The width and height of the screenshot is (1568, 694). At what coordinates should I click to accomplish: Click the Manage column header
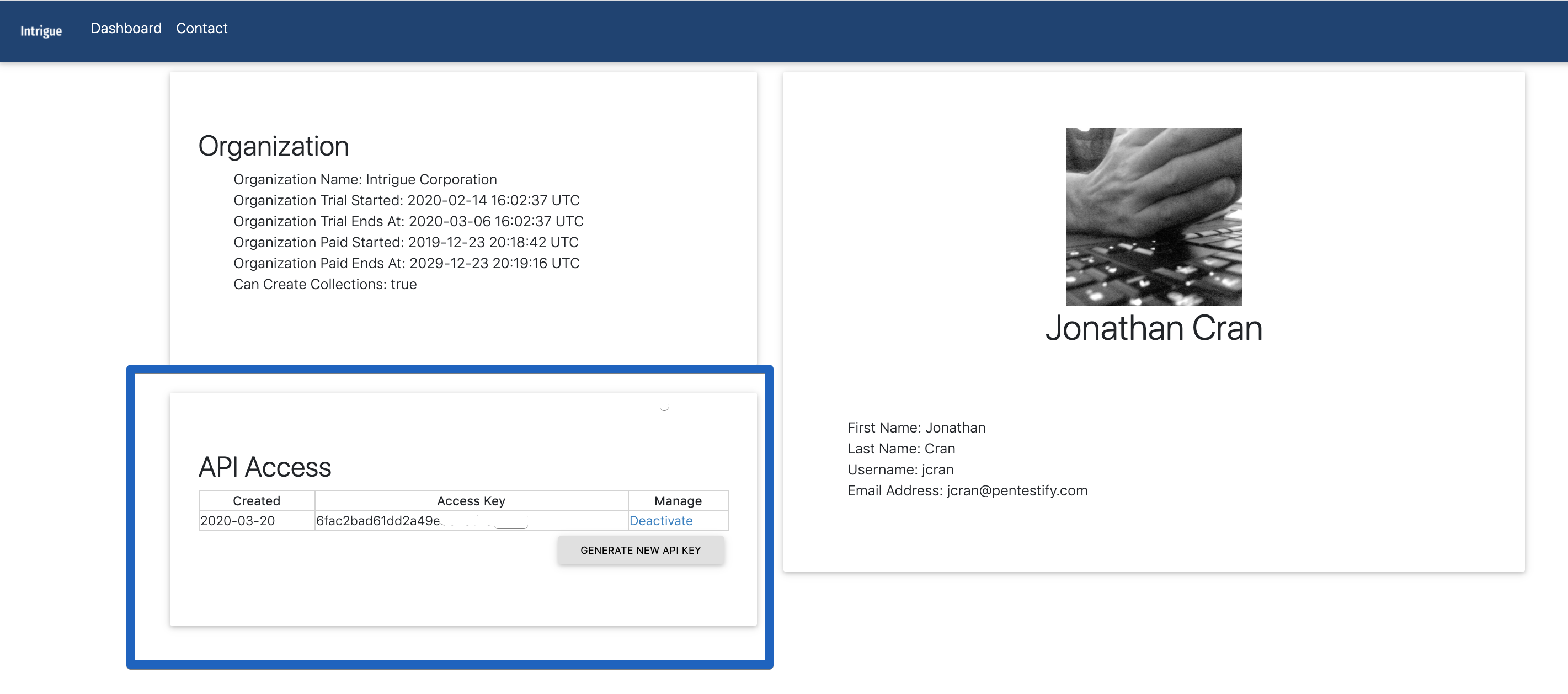tap(678, 500)
